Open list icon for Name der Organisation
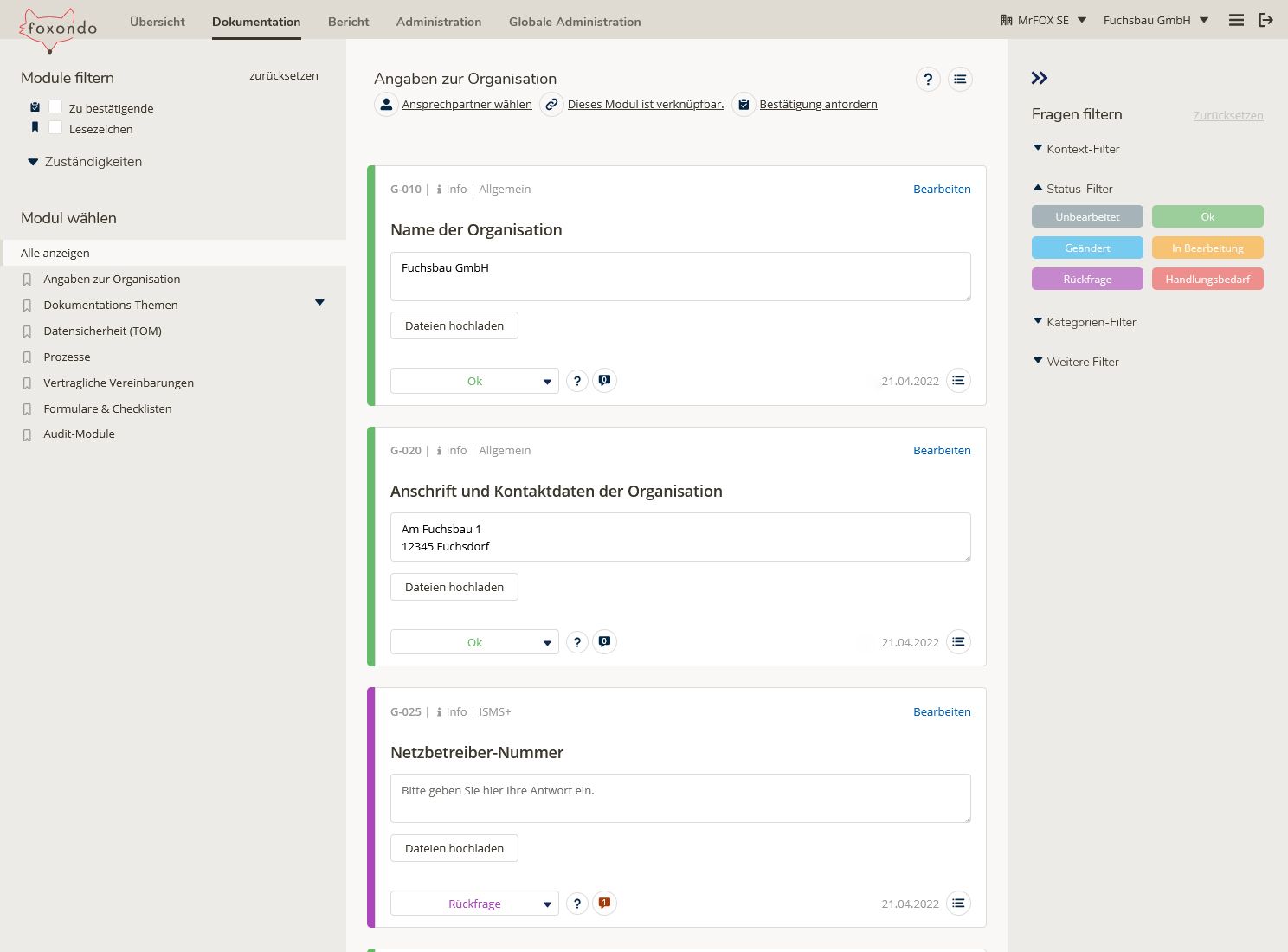Screen dimensions: 1288x952 click(x=958, y=381)
